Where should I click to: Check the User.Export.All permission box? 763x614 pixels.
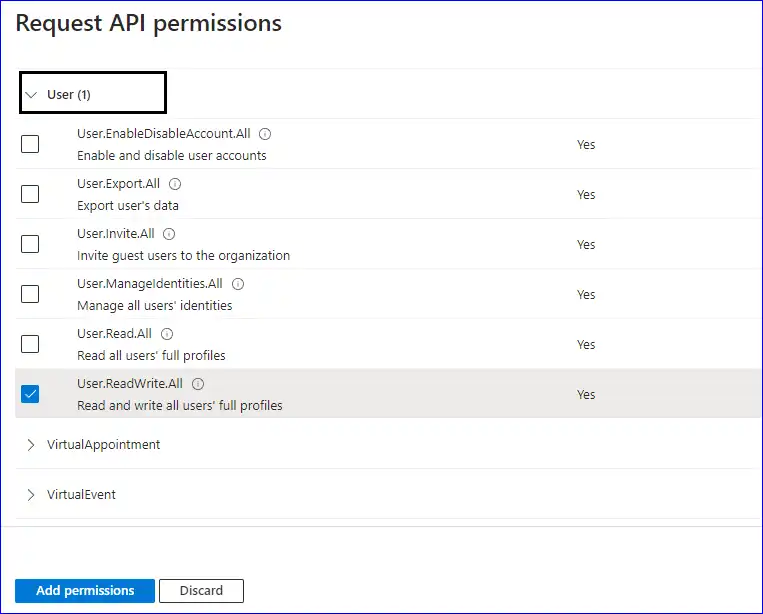coord(31,194)
